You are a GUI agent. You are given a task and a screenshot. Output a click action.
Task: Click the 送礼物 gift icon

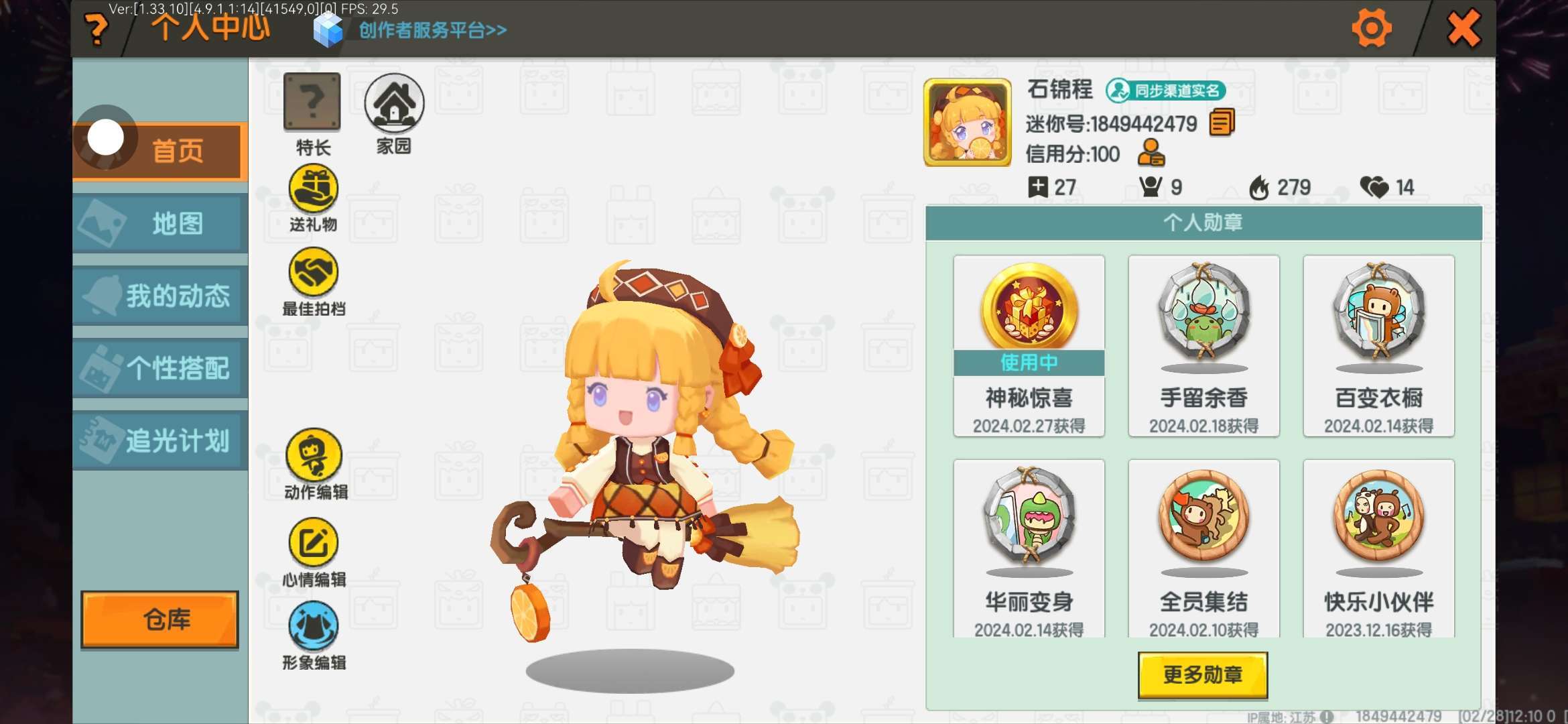point(313,188)
